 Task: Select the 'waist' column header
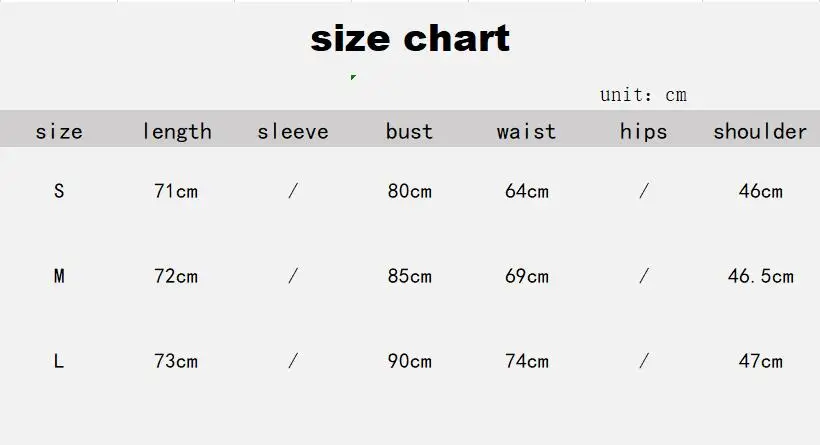click(x=526, y=131)
